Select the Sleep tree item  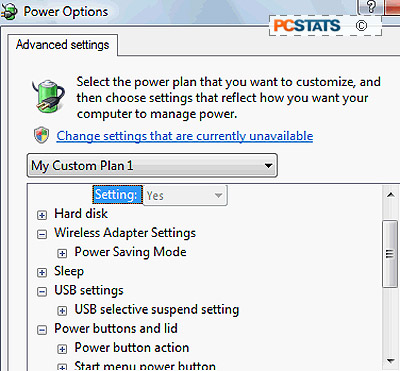69,271
